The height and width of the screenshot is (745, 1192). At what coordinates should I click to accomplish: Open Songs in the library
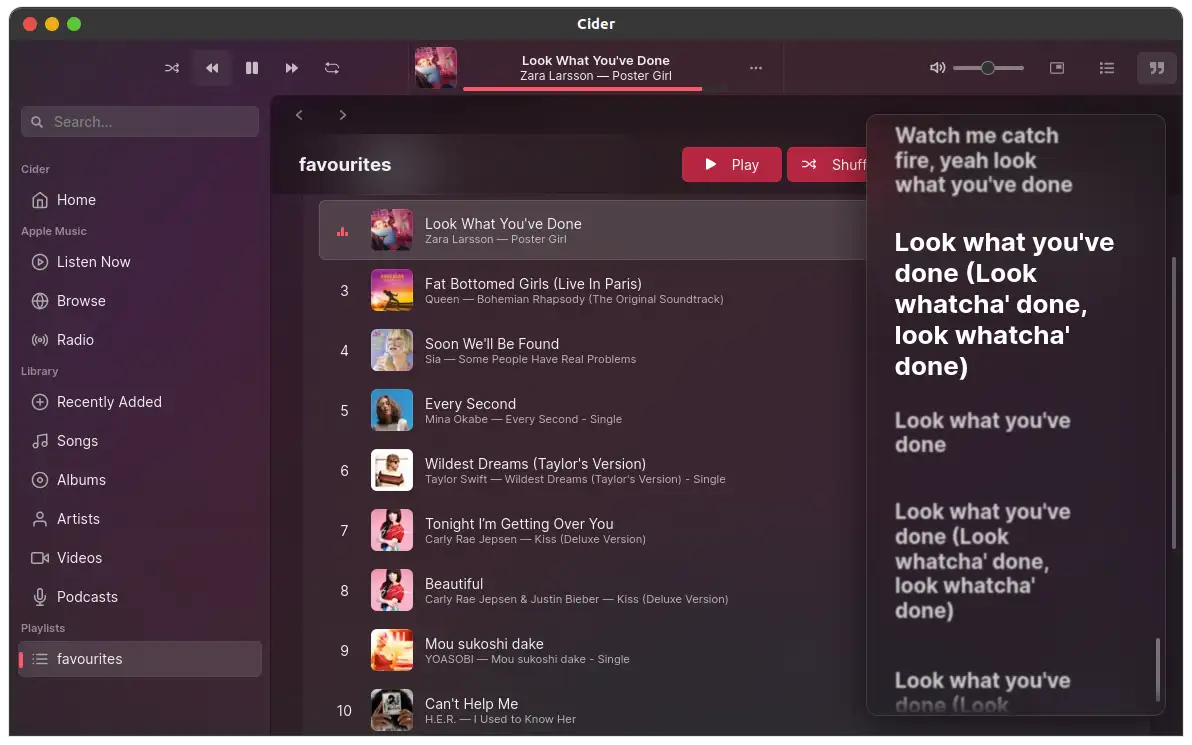[140, 441]
